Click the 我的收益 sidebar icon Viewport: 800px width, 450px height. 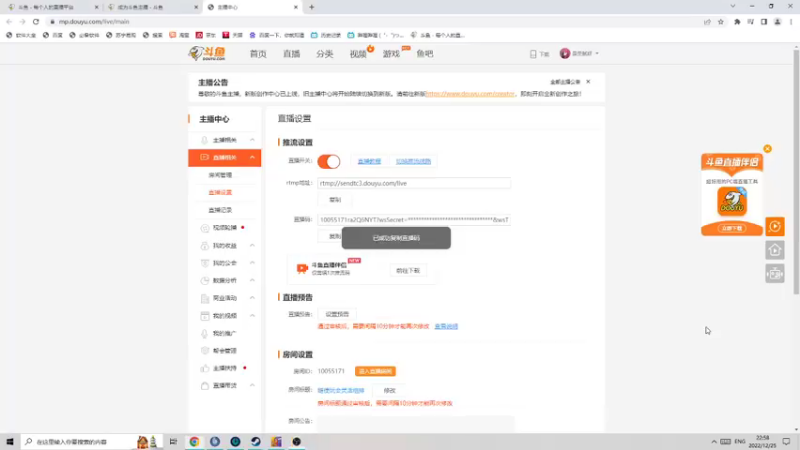coord(205,246)
